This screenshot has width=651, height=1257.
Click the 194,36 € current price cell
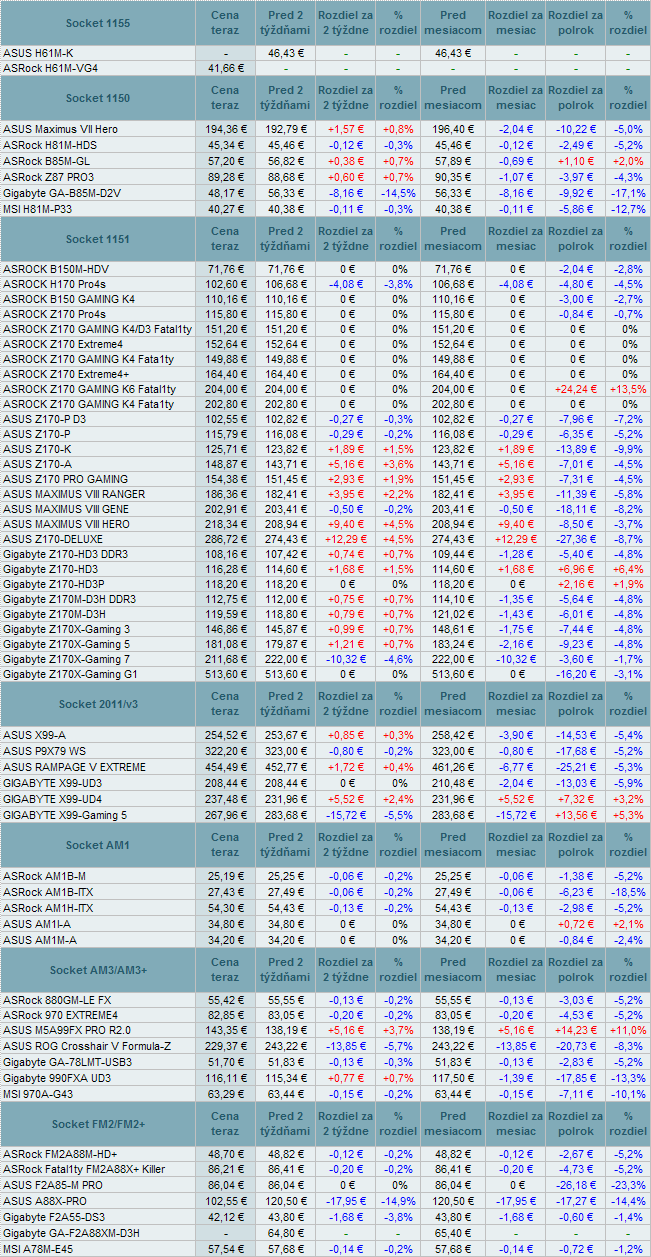[226, 129]
